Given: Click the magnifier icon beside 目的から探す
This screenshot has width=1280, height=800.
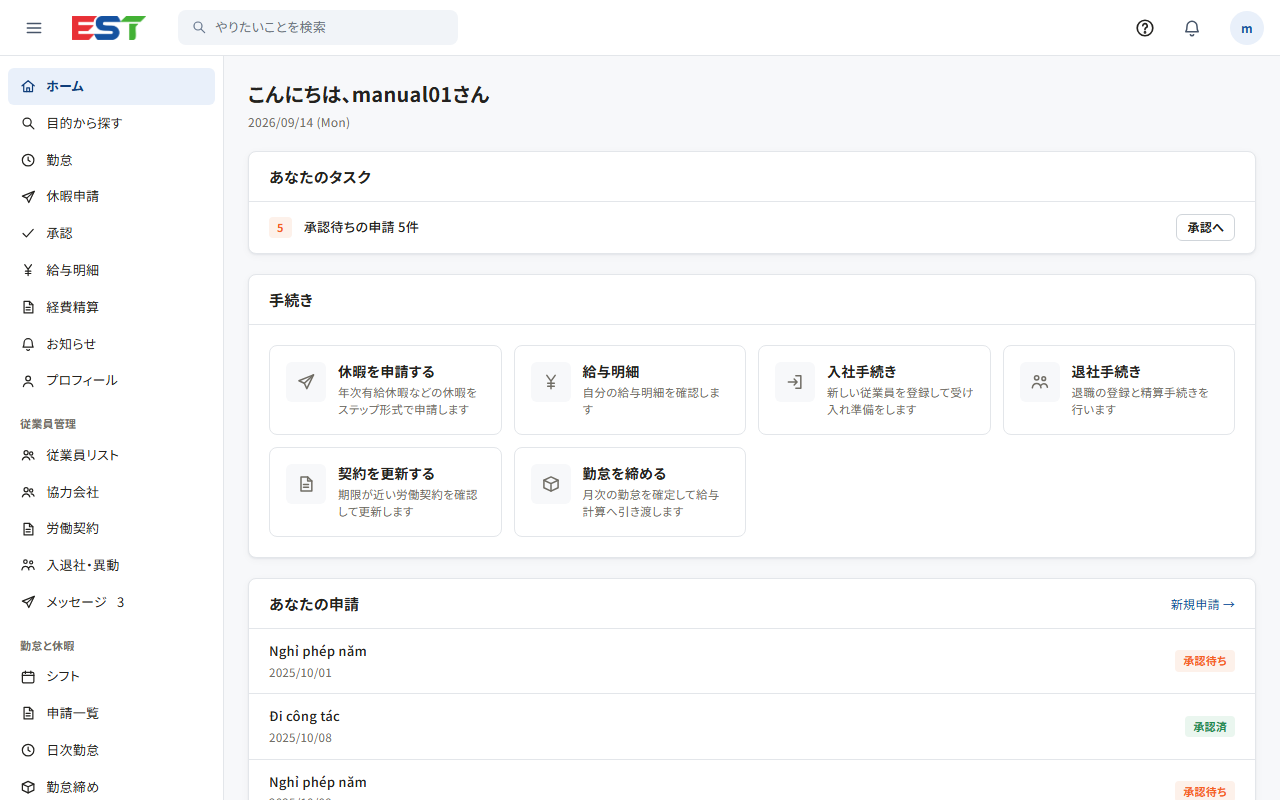Looking at the screenshot, I should (28, 123).
